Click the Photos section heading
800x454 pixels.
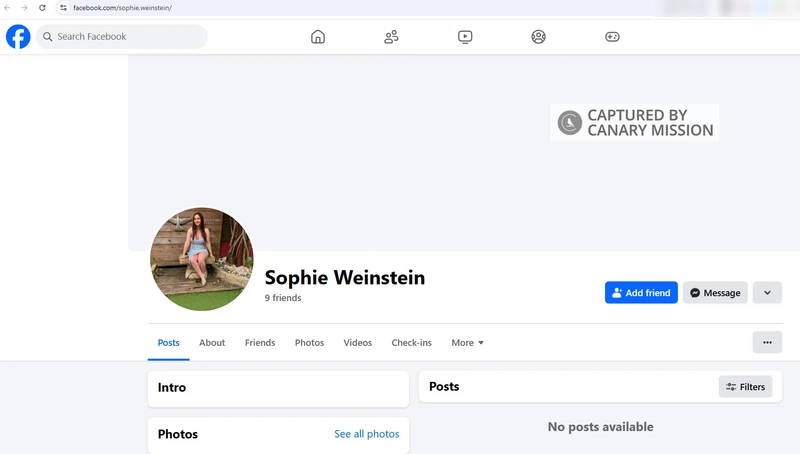coord(178,434)
